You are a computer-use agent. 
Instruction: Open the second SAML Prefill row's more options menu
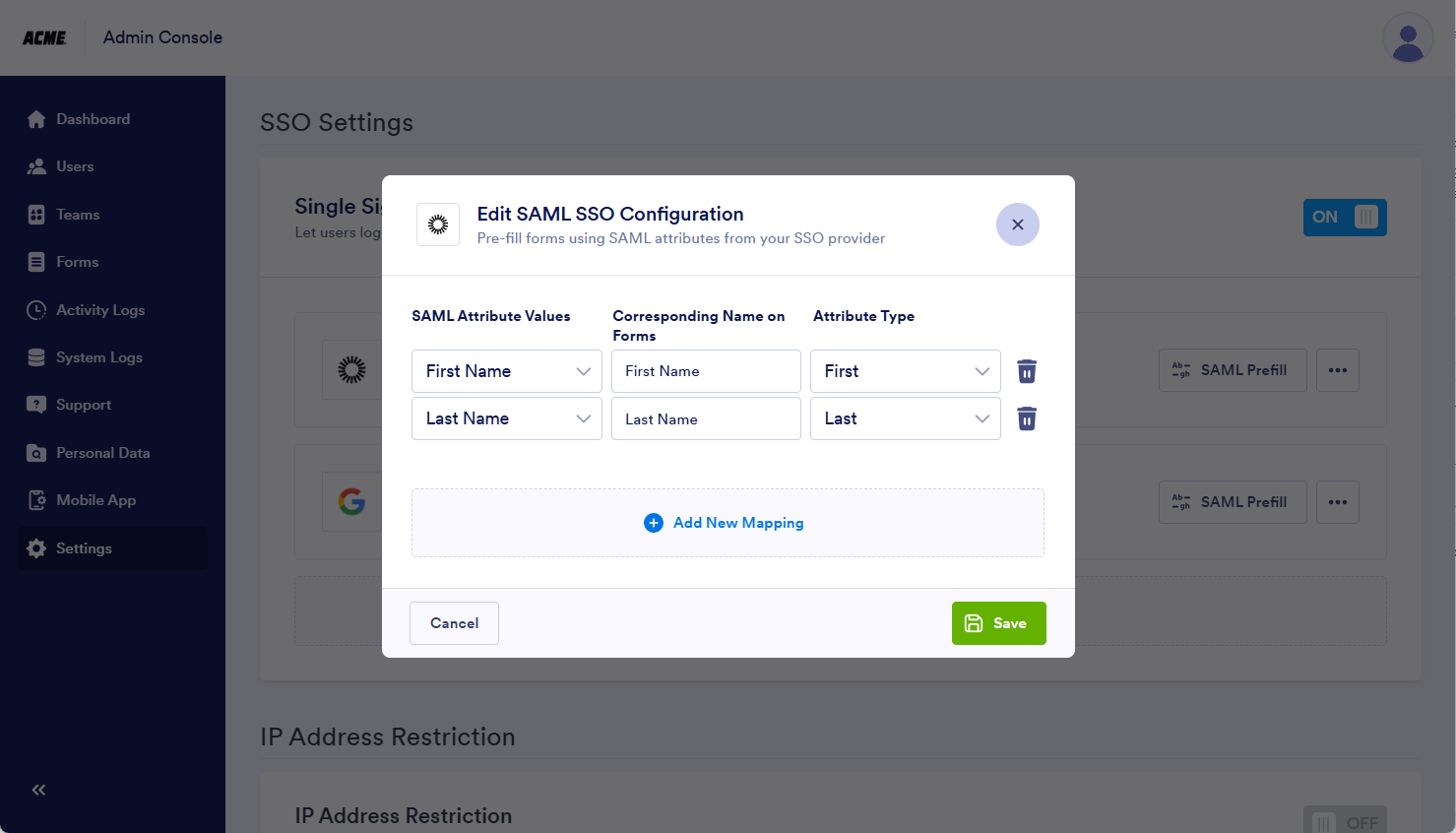point(1337,502)
